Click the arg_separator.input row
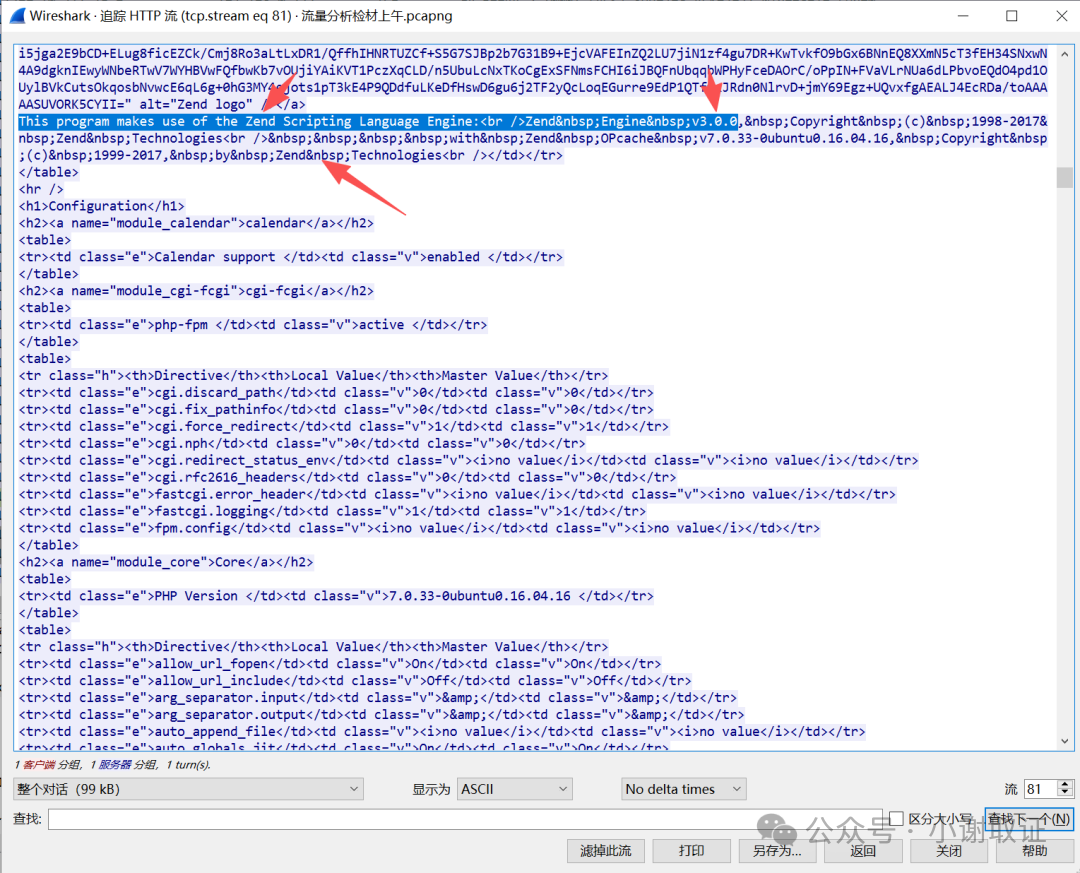The image size is (1080, 873). (x=377, y=698)
